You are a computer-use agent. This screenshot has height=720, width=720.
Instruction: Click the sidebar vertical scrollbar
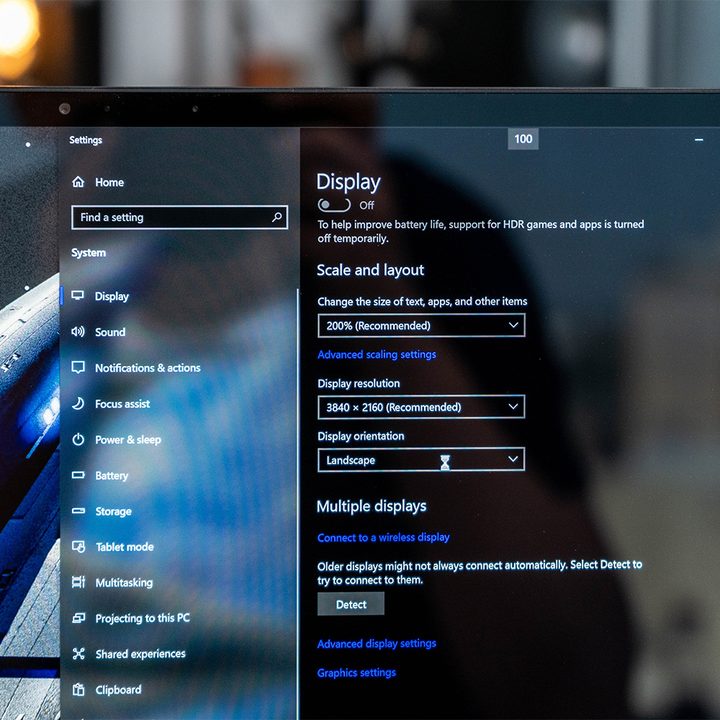click(298, 503)
